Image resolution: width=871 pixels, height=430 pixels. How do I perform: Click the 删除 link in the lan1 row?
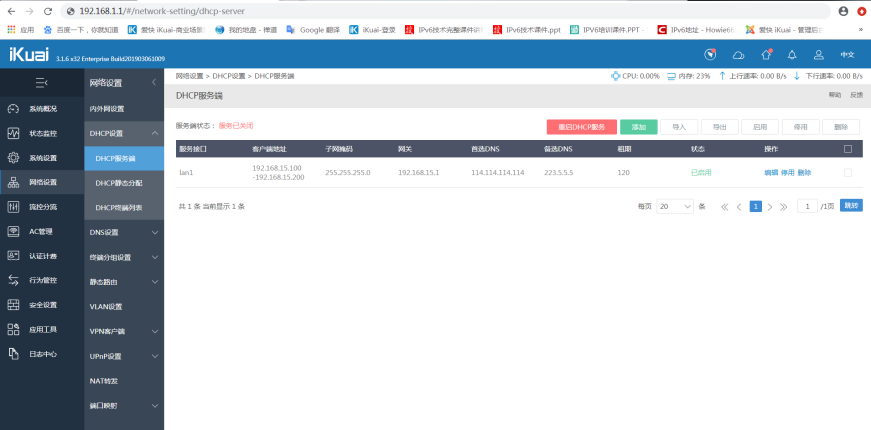tap(804, 173)
